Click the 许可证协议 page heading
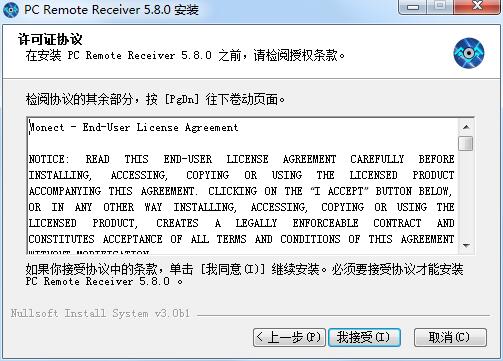Image resolution: width=503 pixels, height=361 pixels. pos(50,39)
